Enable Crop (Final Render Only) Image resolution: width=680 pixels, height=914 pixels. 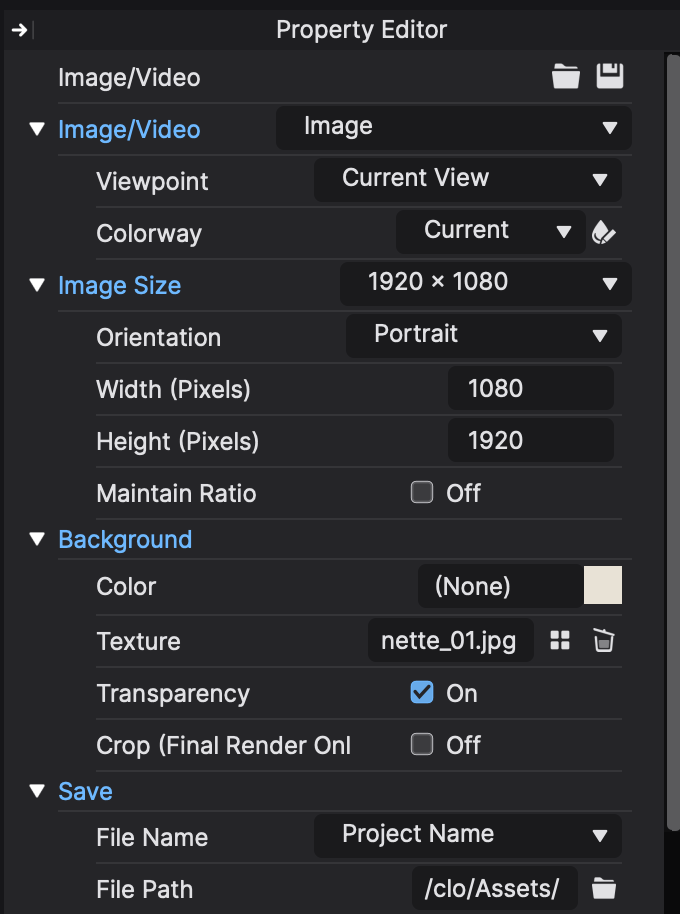[421, 745]
